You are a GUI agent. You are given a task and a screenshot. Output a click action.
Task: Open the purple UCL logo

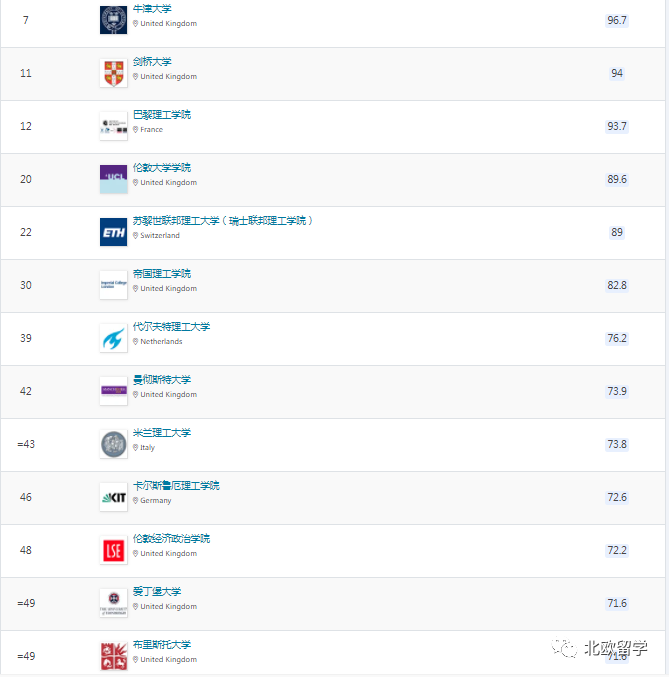tap(114, 179)
